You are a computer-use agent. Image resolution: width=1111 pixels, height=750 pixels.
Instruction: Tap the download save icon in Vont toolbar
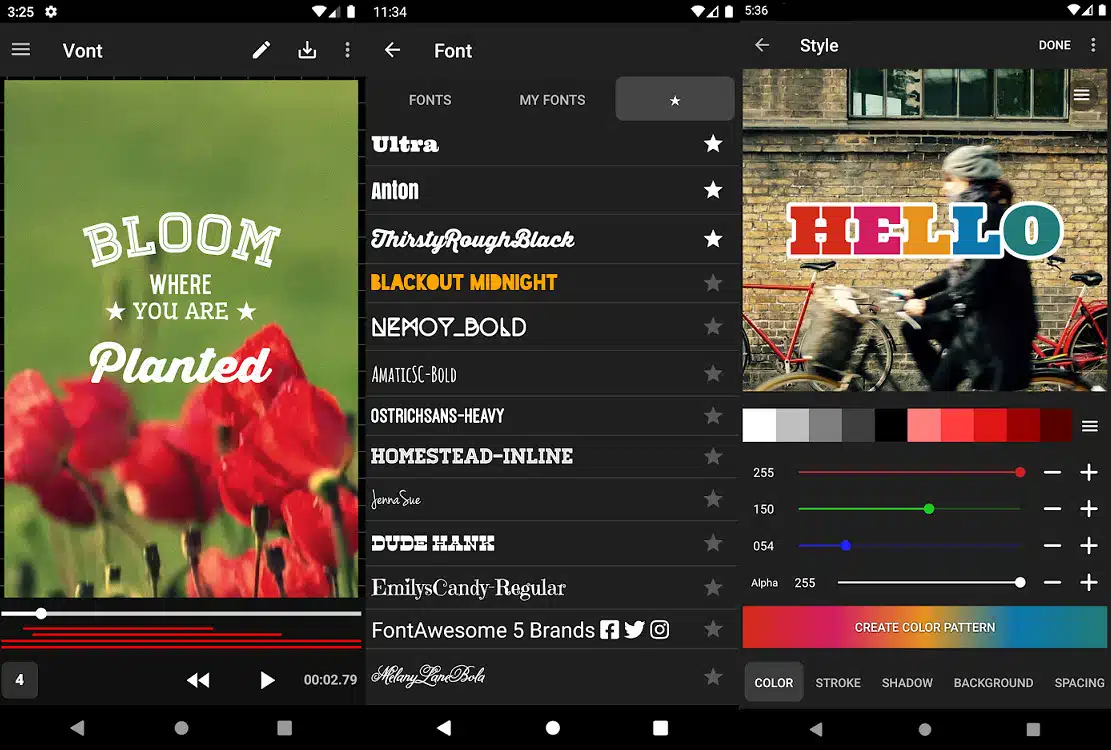[307, 50]
